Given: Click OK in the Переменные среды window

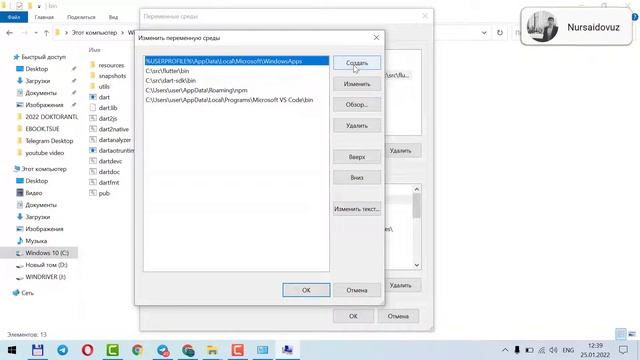Looking at the screenshot, I should click(353, 316).
